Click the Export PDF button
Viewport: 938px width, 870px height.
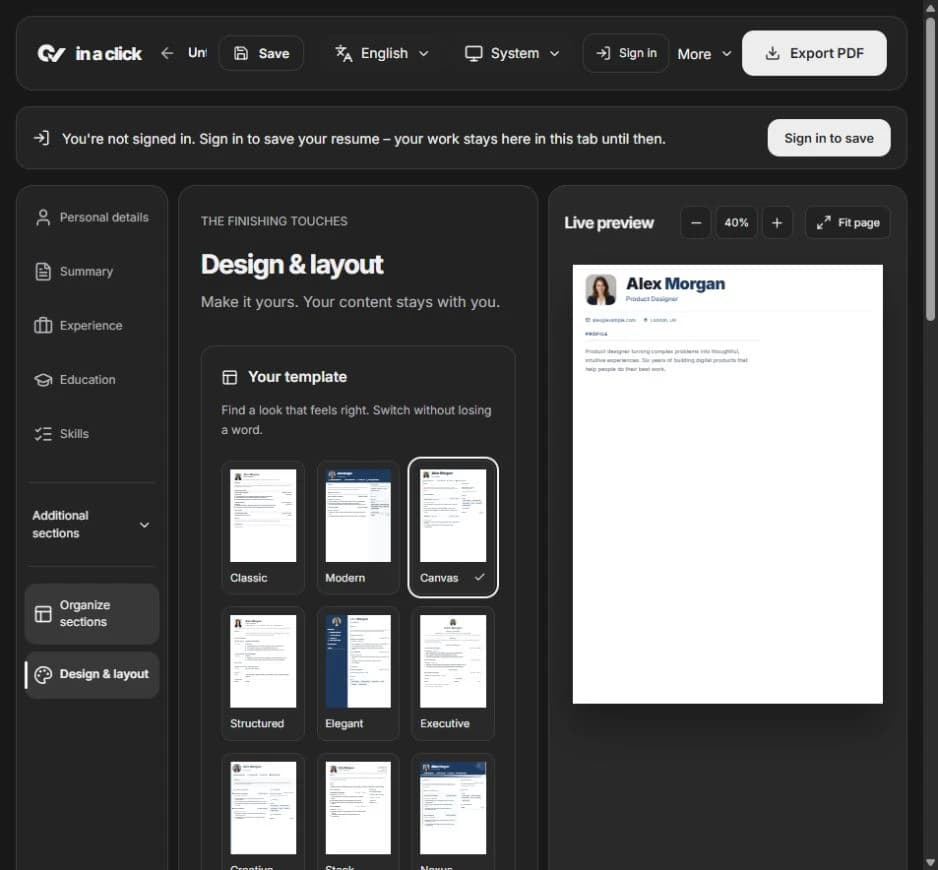(814, 53)
